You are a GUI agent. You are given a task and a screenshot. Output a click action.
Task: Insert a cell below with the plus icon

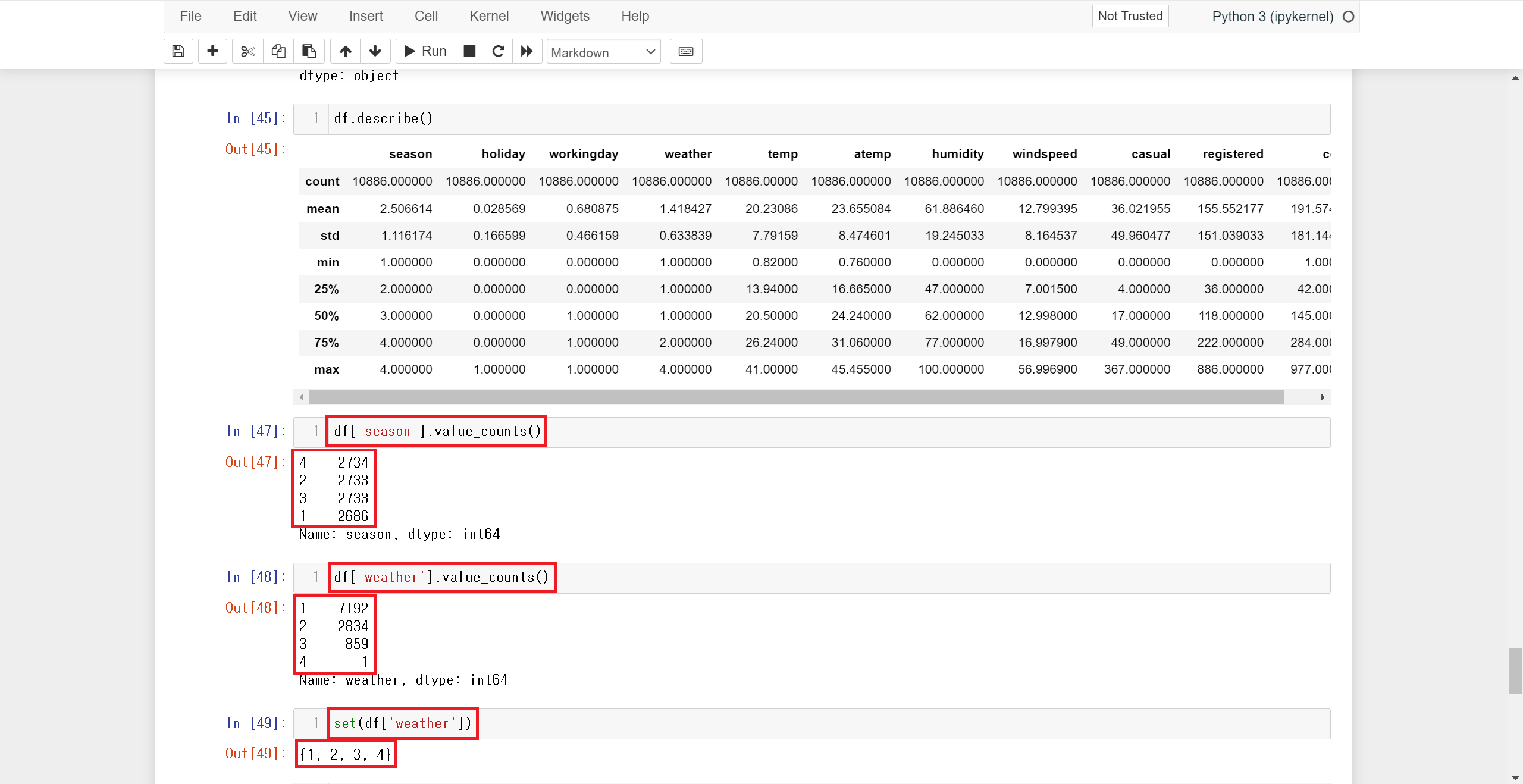(212, 51)
